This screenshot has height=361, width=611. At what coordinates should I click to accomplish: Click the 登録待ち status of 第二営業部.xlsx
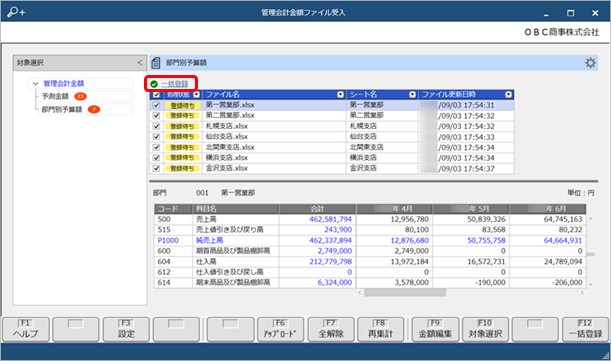click(x=182, y=115)
